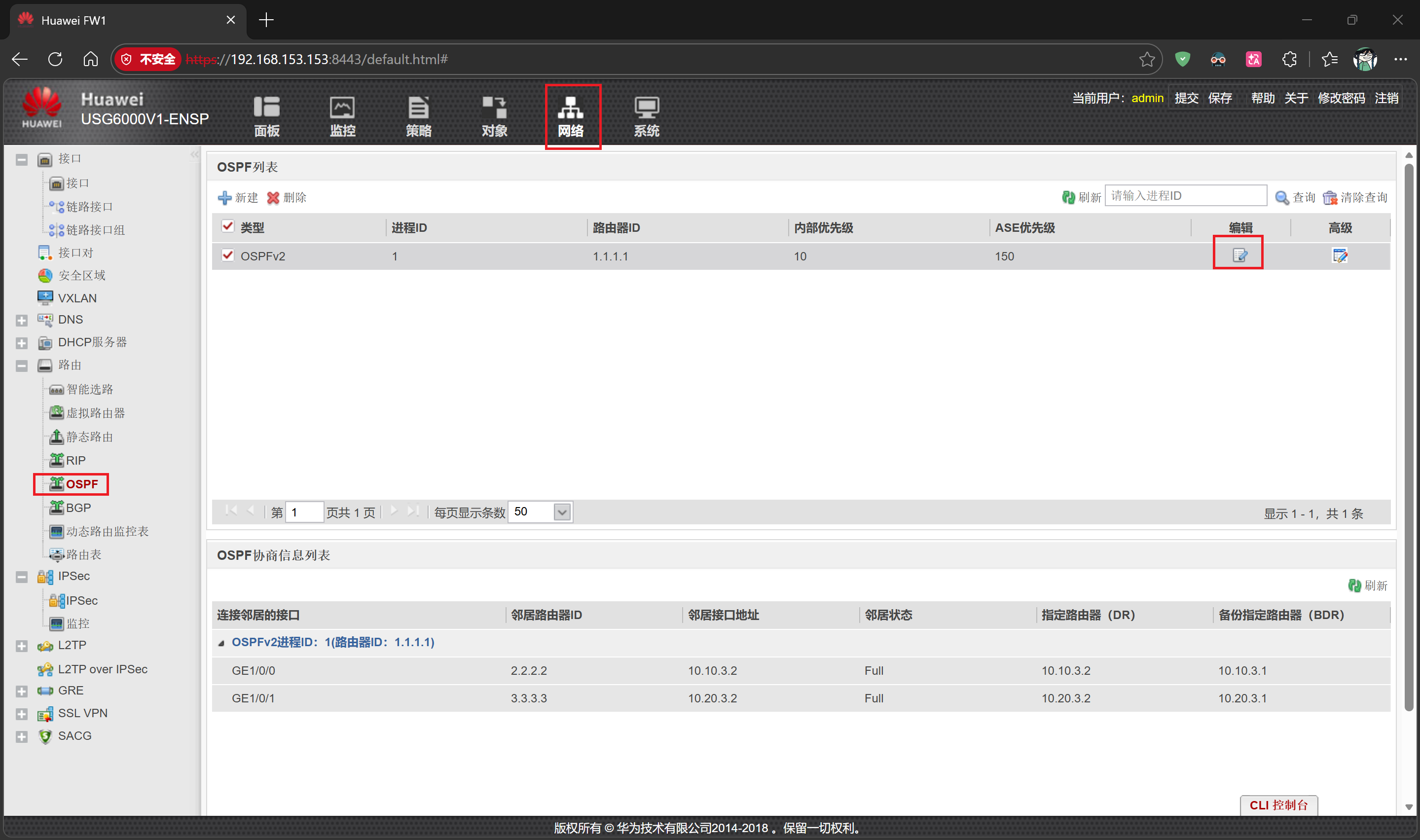Click the edit icon for OSPFv2 row
The image size is (1420, 840).
coord(1239,256)
